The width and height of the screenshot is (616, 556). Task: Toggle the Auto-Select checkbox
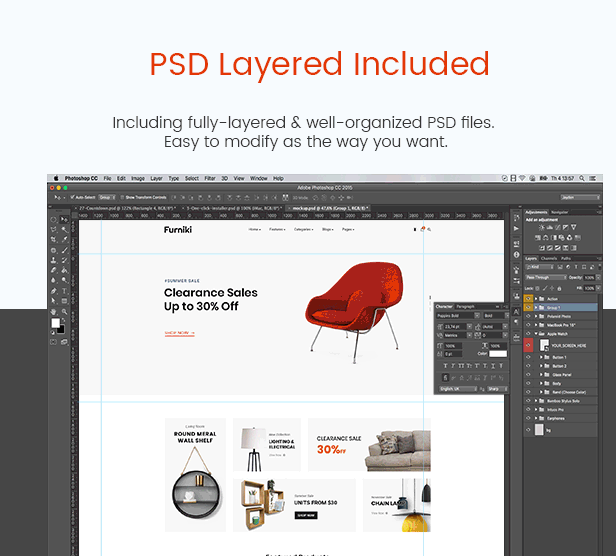[72, 197]
